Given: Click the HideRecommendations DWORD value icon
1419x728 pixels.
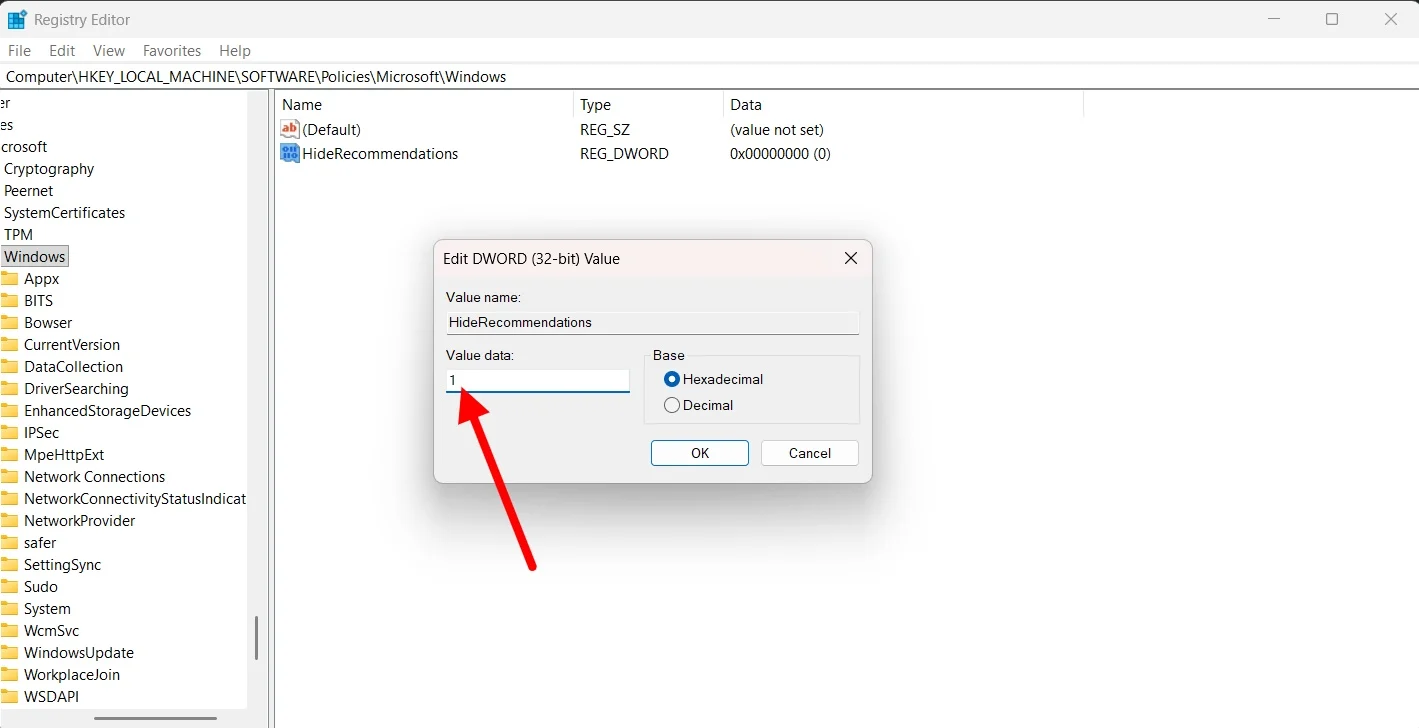Looking at the screenshot, I should (290, 154).
